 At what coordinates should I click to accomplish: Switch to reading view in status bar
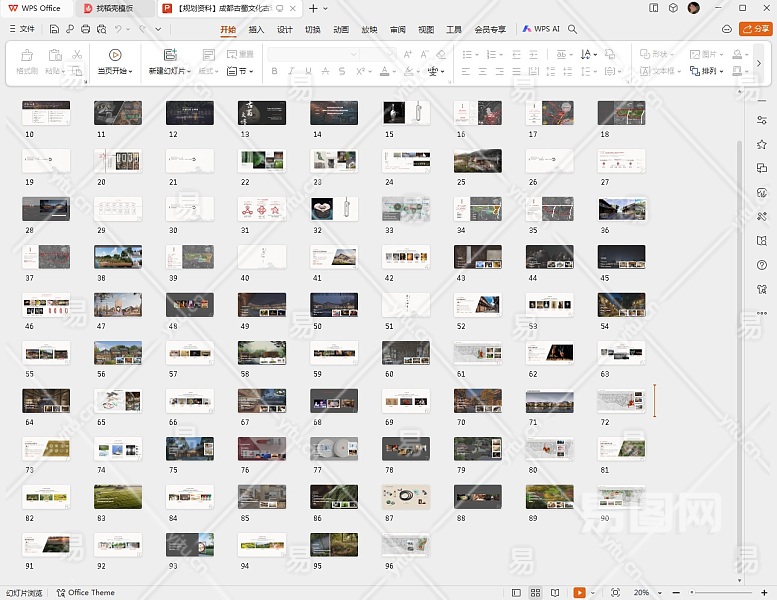[x=553, y=593]
